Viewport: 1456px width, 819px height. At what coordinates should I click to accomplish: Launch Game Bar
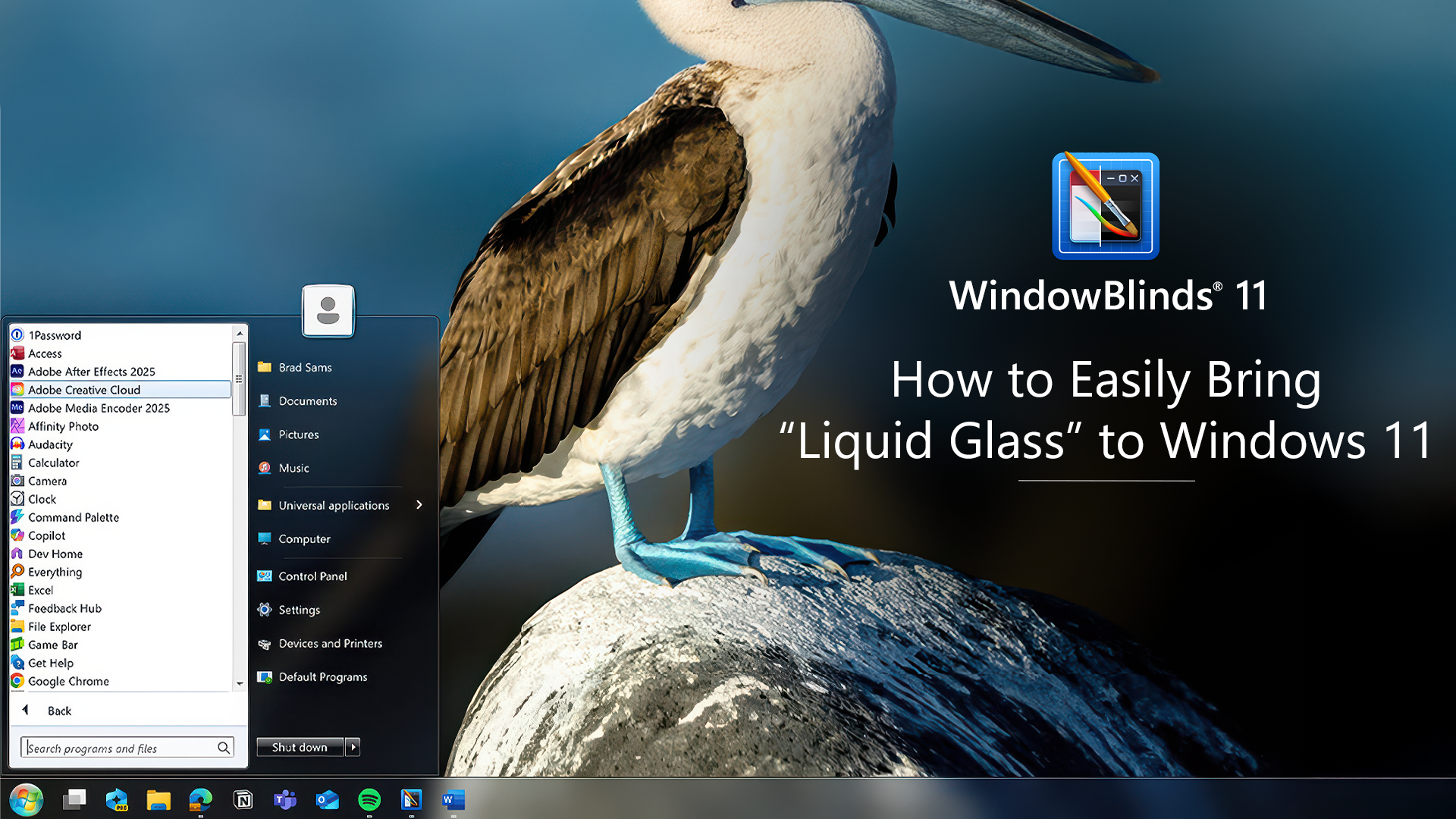coord(121,645)
